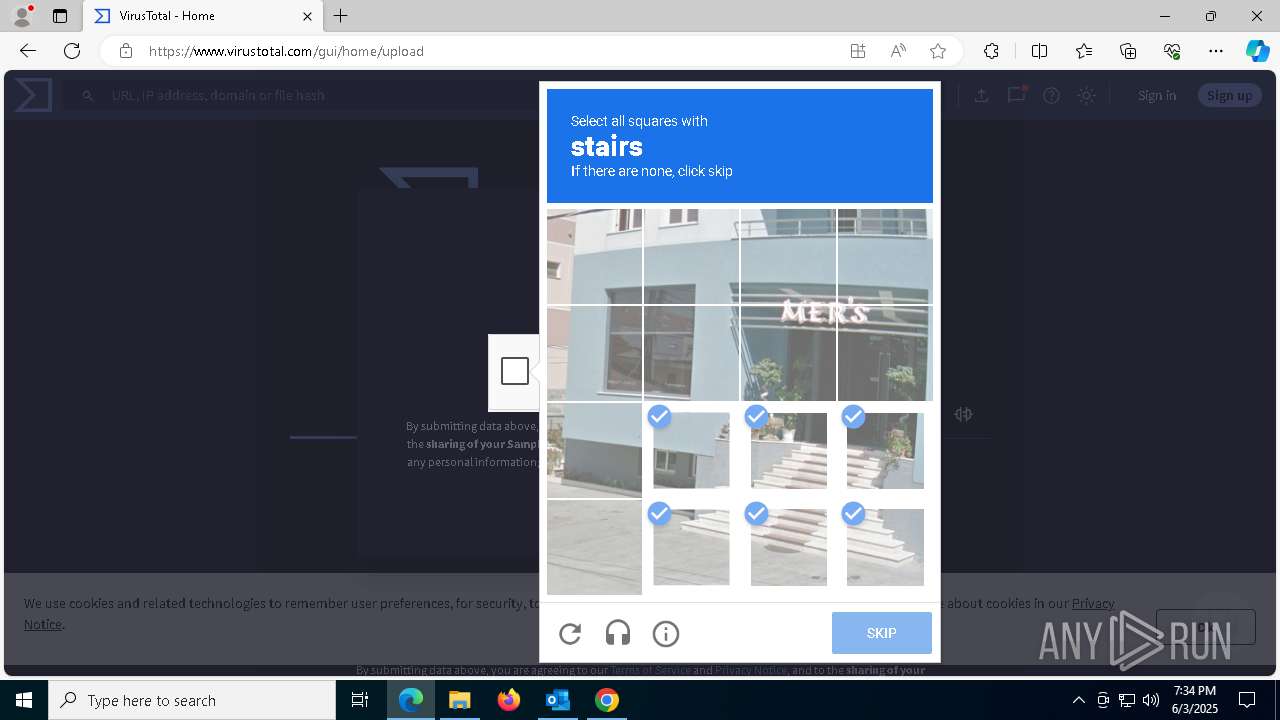The width and height of the screenshot is (1280, 720).
Task: Click the Sign up button
Action: (1229, 95)
